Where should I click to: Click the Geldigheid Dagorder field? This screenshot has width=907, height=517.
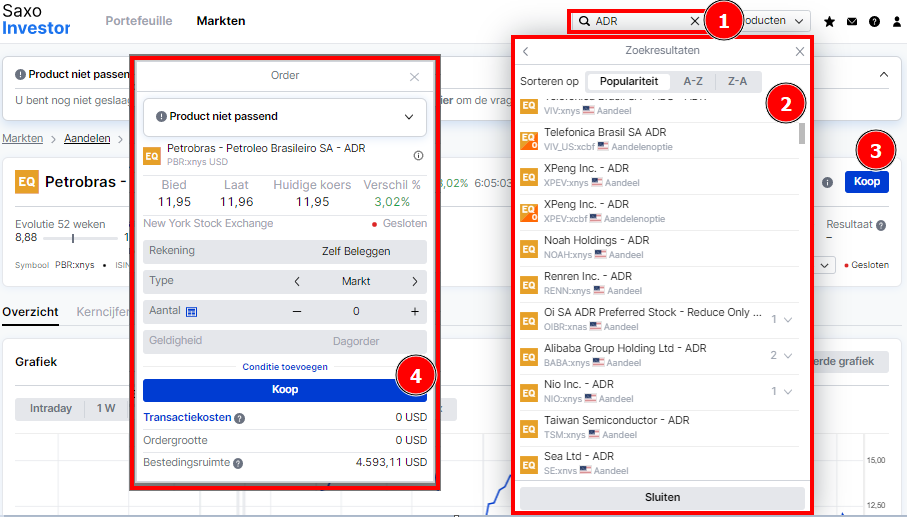(x=285, y=342)
